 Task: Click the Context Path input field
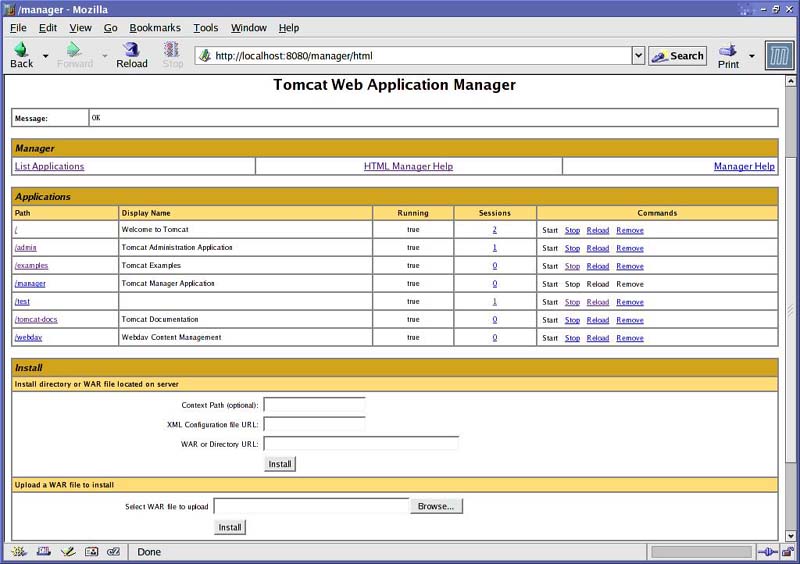pos(314,405)
